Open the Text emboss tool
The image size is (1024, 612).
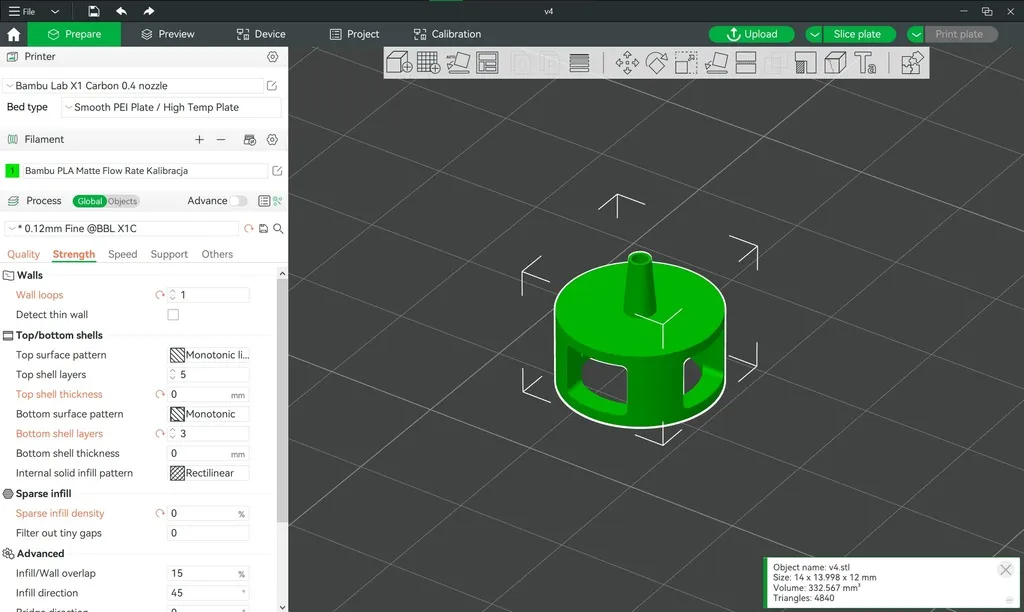click(x=865, y=63)
